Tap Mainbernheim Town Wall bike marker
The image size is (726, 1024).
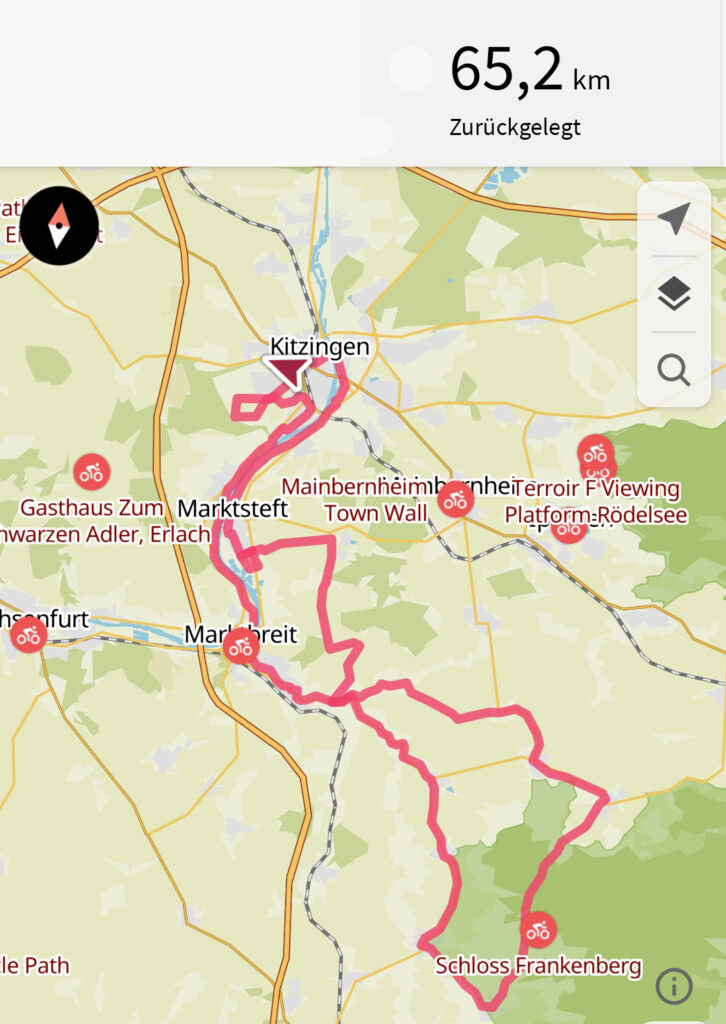[455, 500]
